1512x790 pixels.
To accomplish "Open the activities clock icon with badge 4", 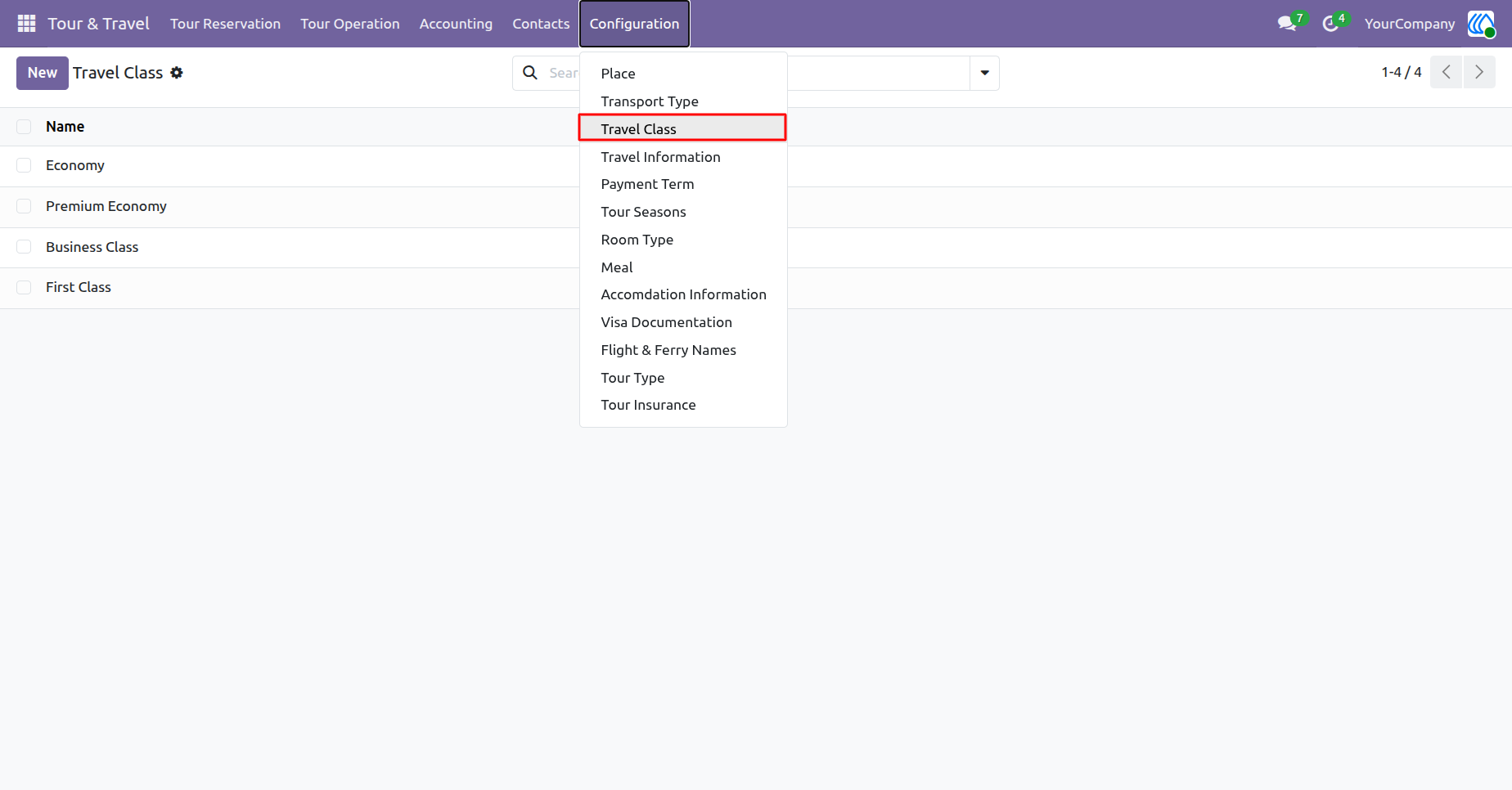I will pos(1331,24).
